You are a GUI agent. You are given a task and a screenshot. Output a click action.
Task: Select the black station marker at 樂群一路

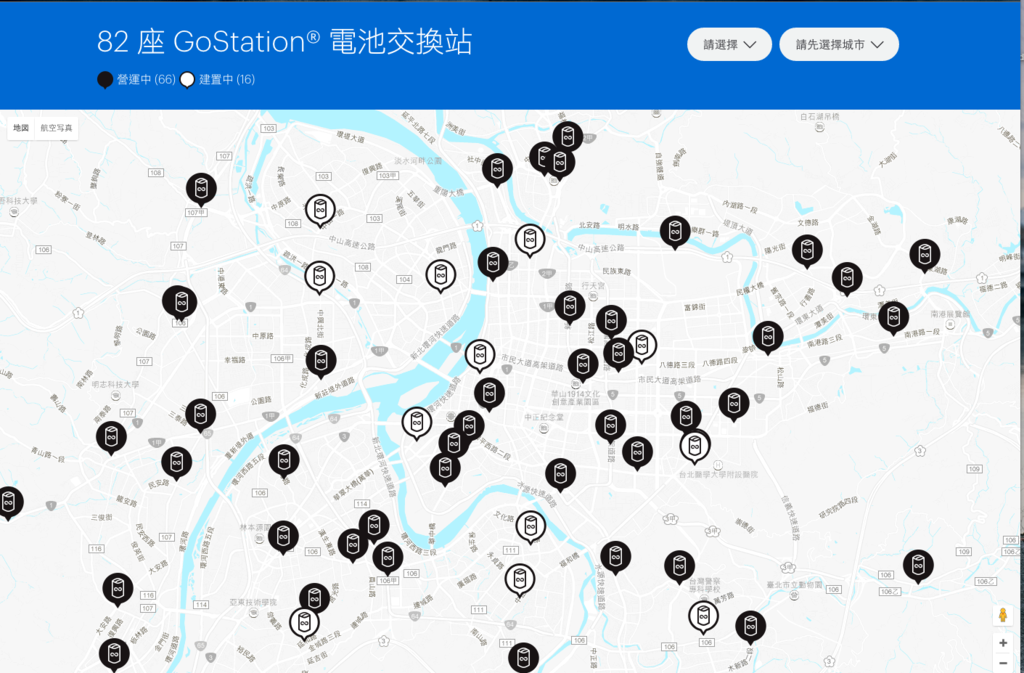click(675, 232)
